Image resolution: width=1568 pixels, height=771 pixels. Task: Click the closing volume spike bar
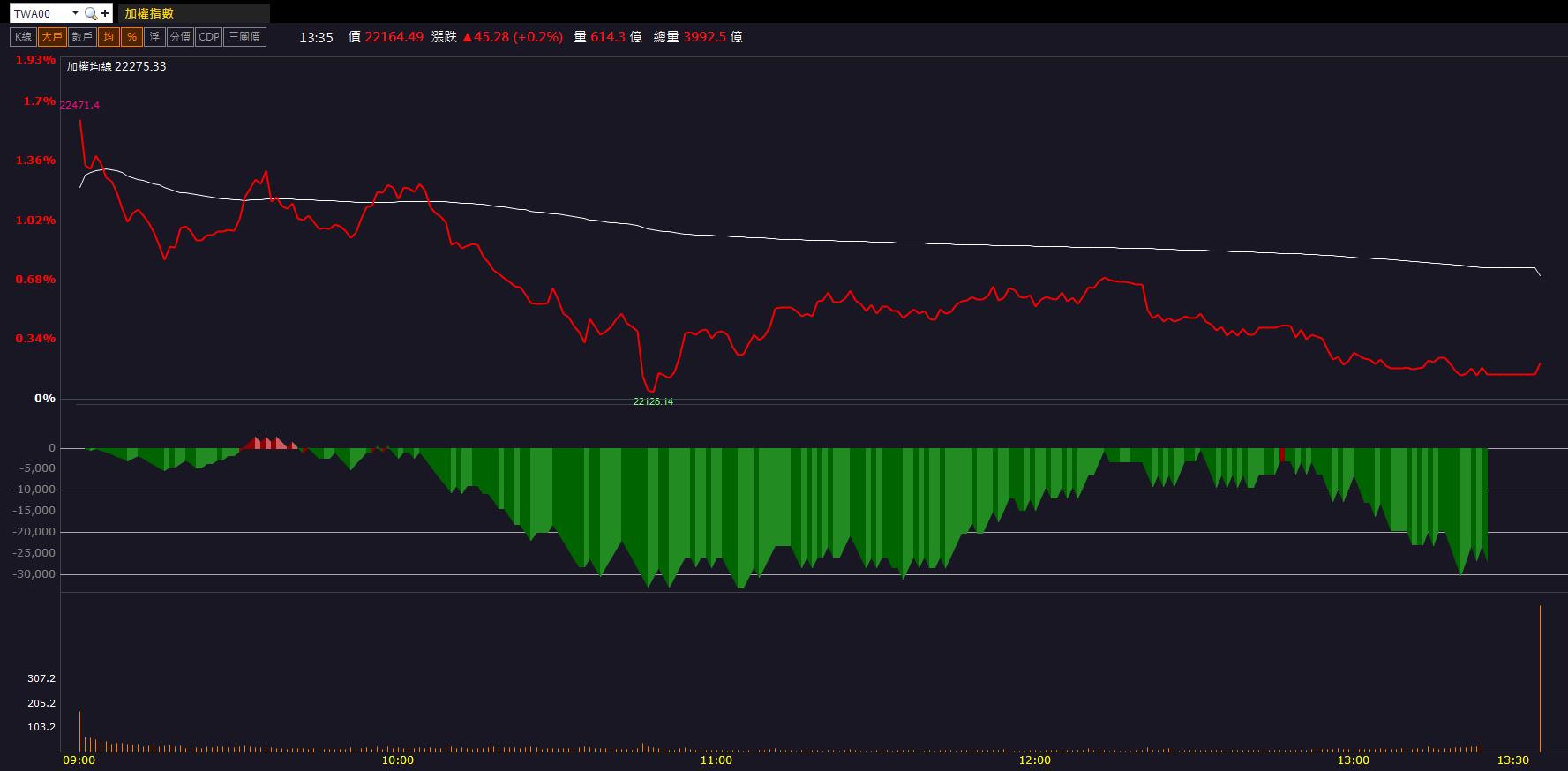tap(1540, 677)
